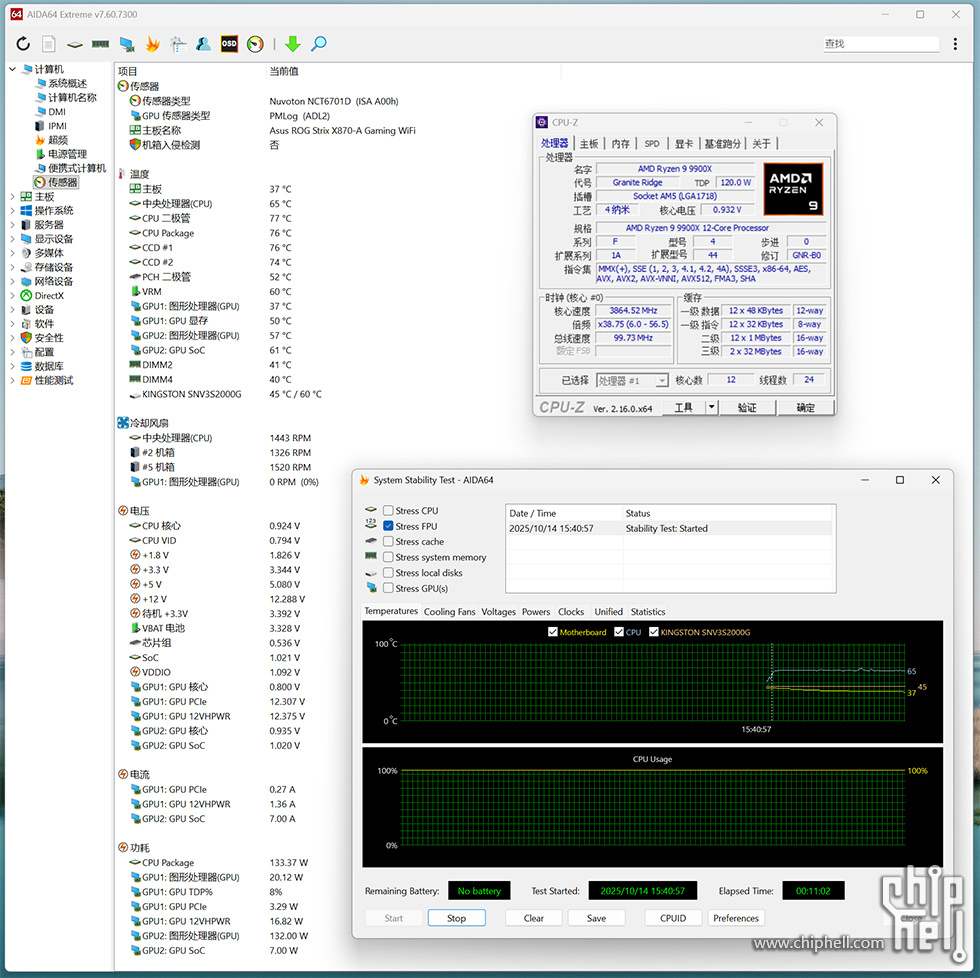Launch System Stability Test flame icon
Viewport: 980px width, 978px height.
coord(152,44)
